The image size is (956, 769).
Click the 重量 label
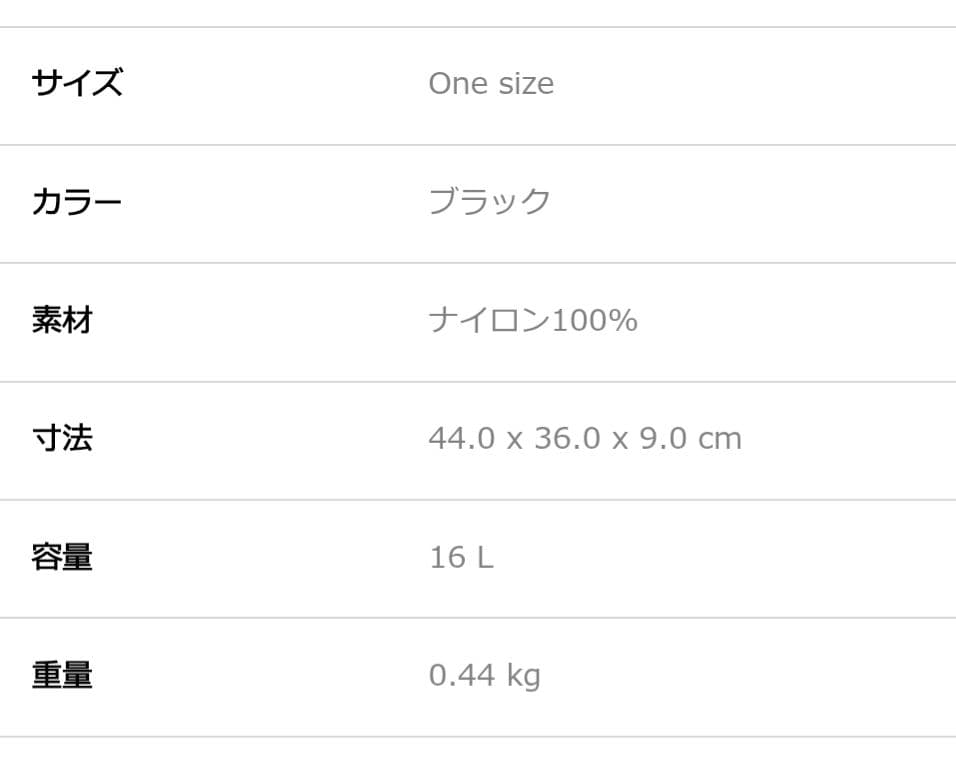(62, 675)
